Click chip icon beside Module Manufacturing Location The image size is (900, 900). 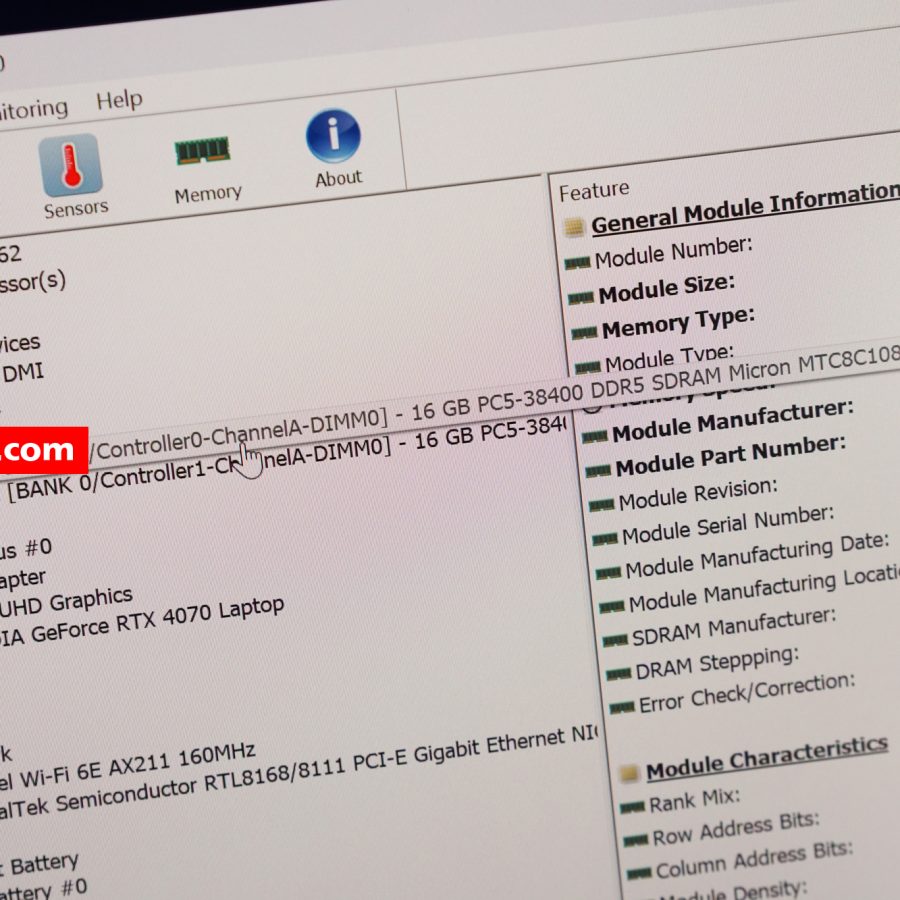point(612,607)
